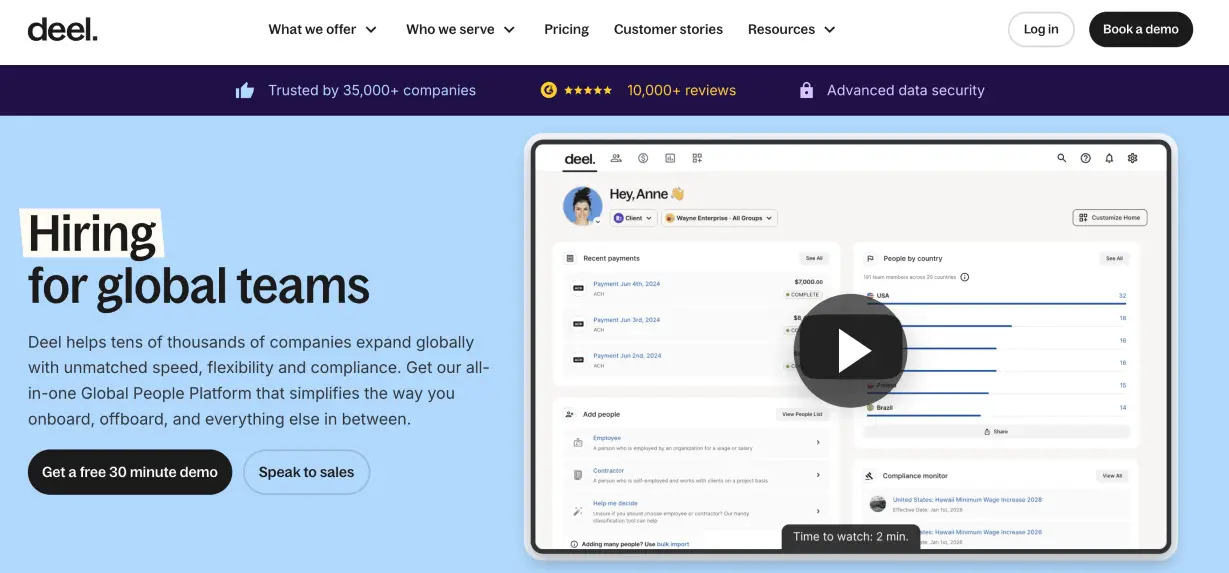Click the chevron on the Contractor row

pos(818,475)
